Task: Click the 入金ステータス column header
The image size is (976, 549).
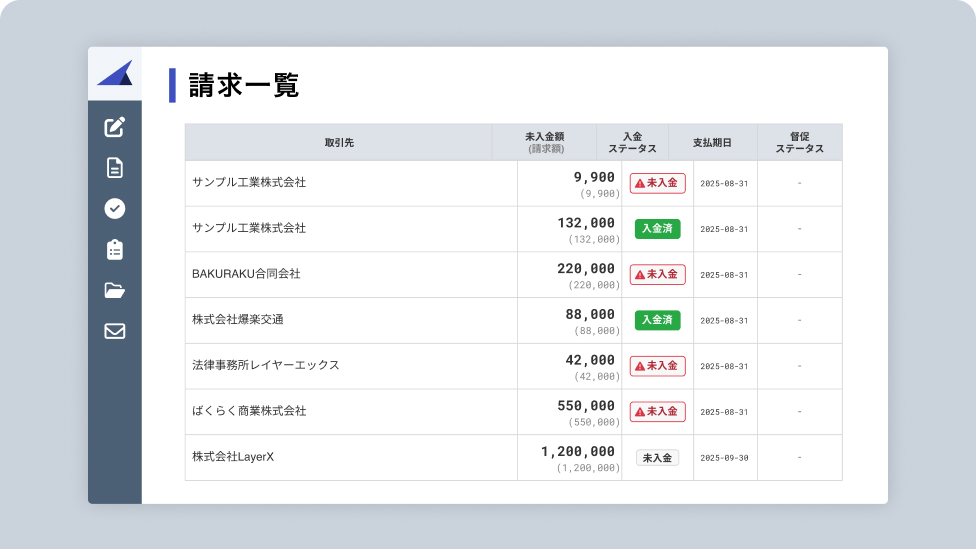Action: [632, 143]
